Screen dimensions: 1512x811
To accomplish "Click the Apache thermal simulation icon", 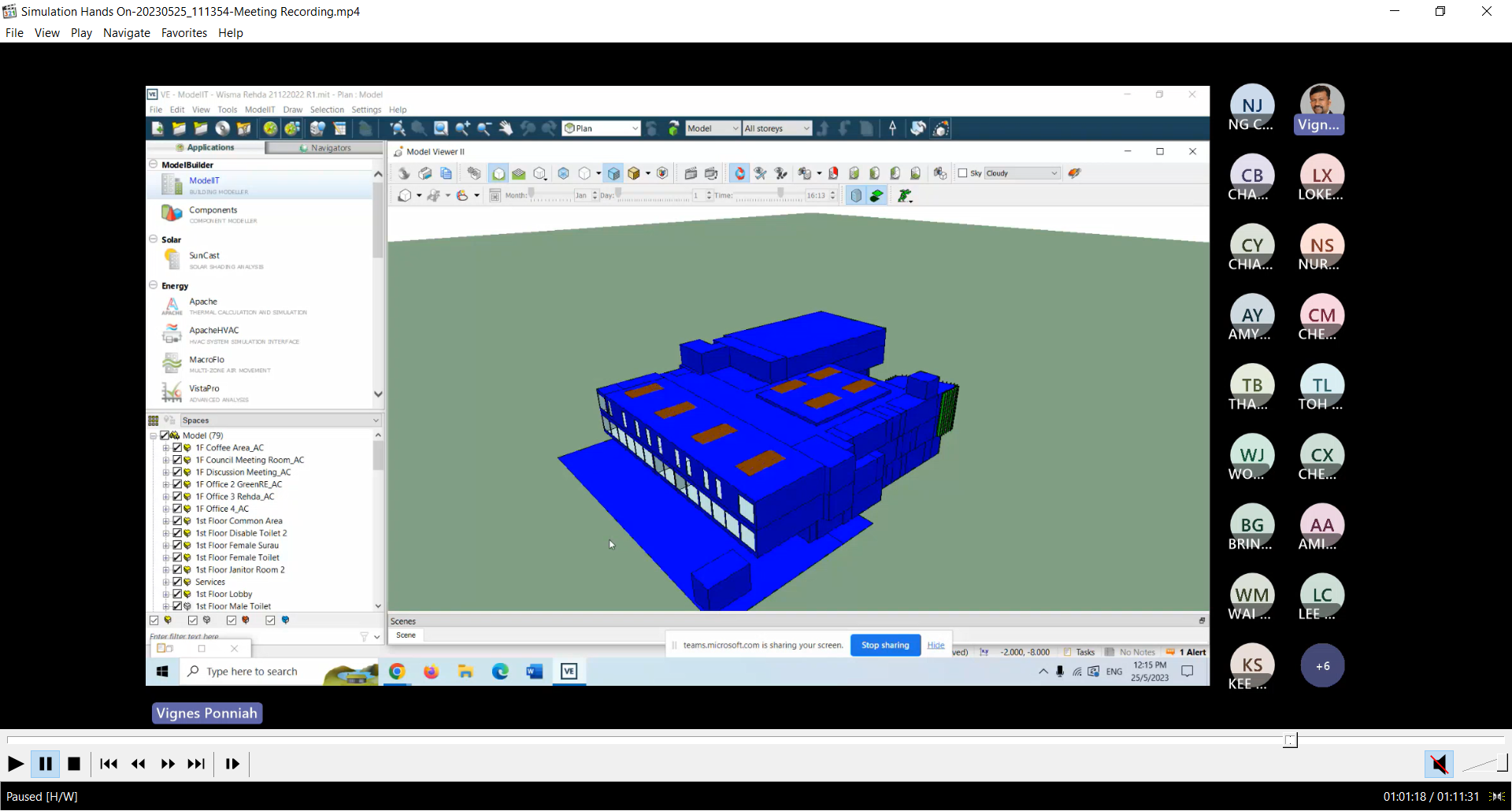I will click(x=172, y=306).
